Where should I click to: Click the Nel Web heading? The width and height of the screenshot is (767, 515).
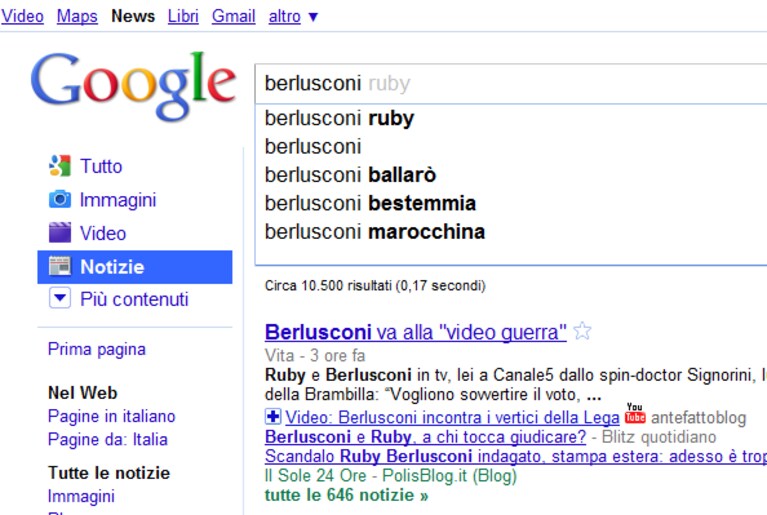point(83,393)
